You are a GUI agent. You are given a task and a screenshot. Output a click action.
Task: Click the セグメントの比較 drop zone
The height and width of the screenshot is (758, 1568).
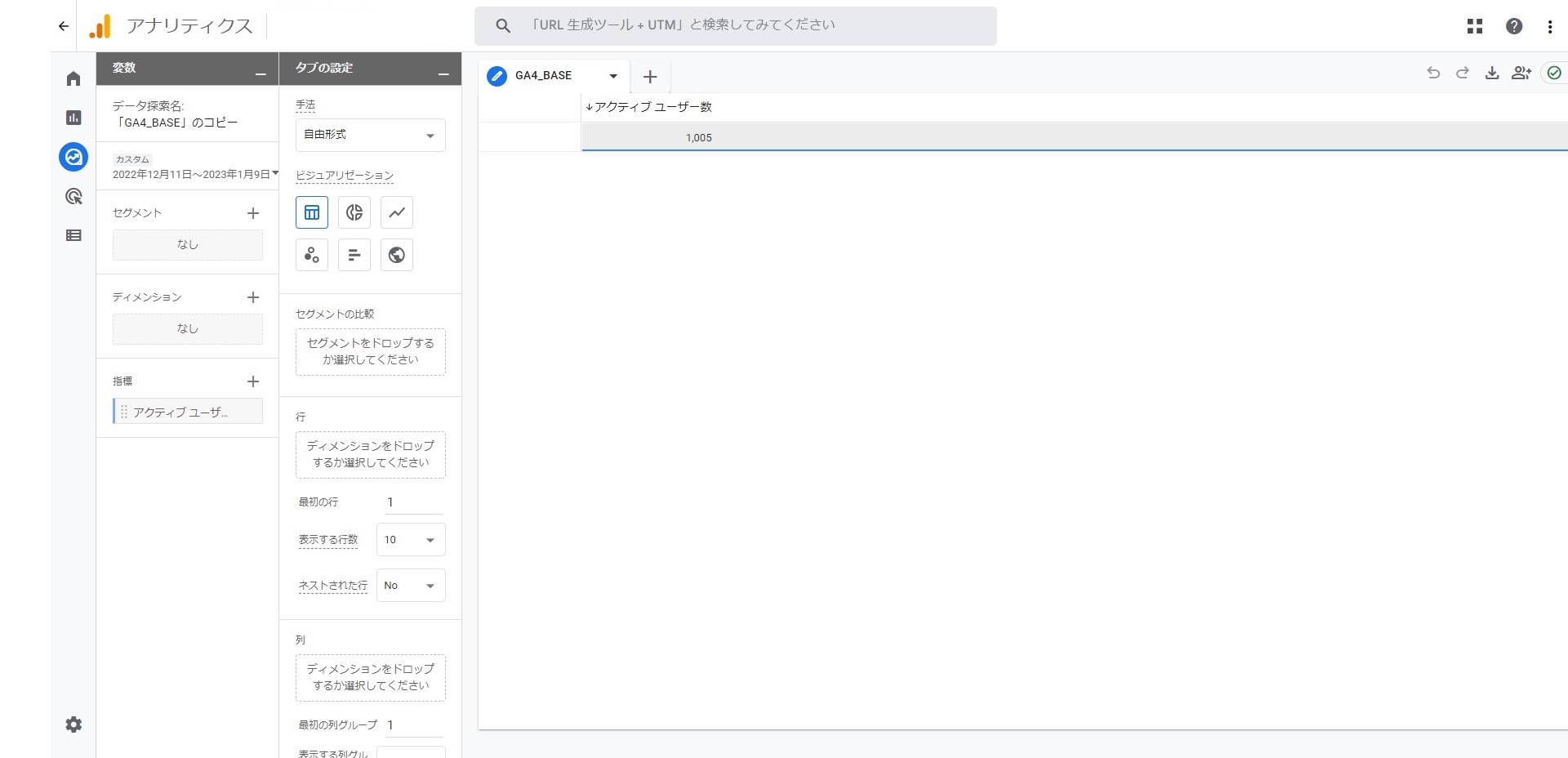point(371,352)
